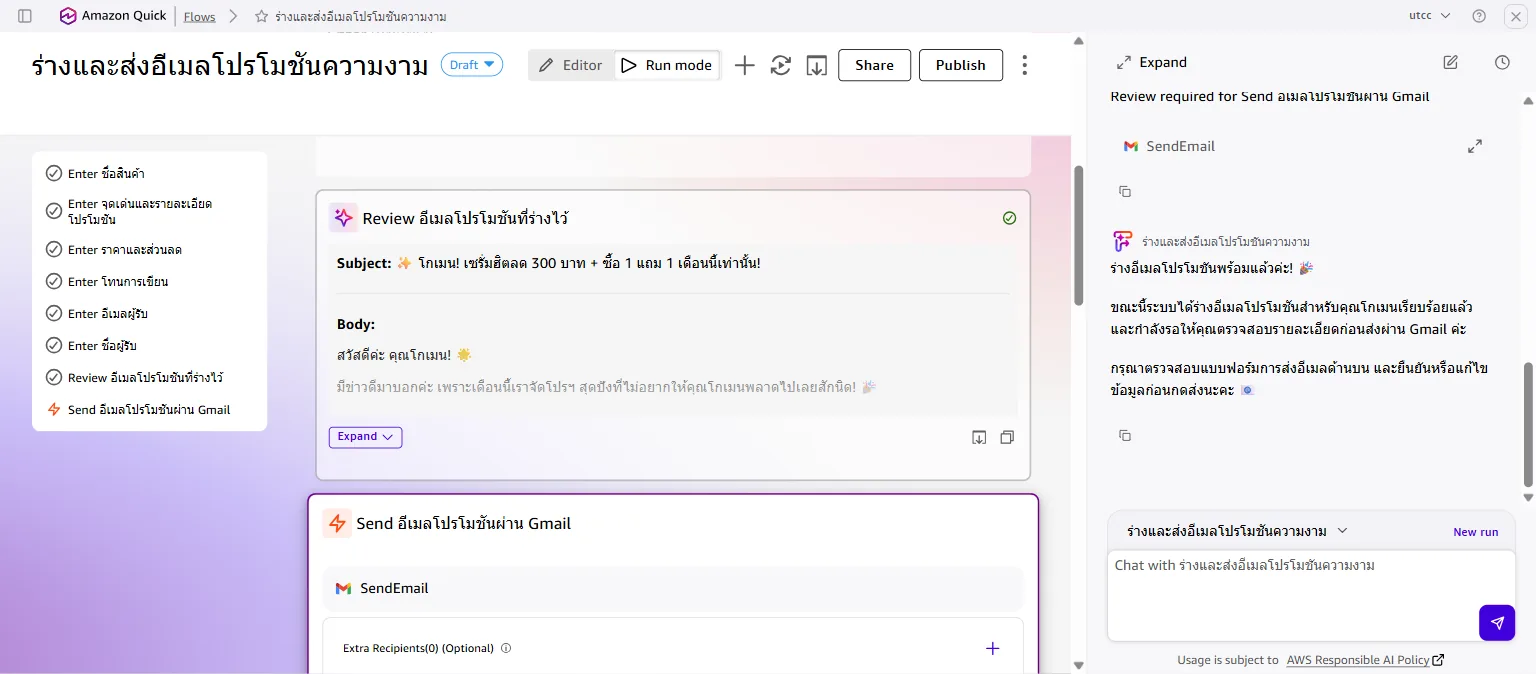1536x674 pixels.
Task: Expand the Review email card content
Action: [x=365, y=437]
